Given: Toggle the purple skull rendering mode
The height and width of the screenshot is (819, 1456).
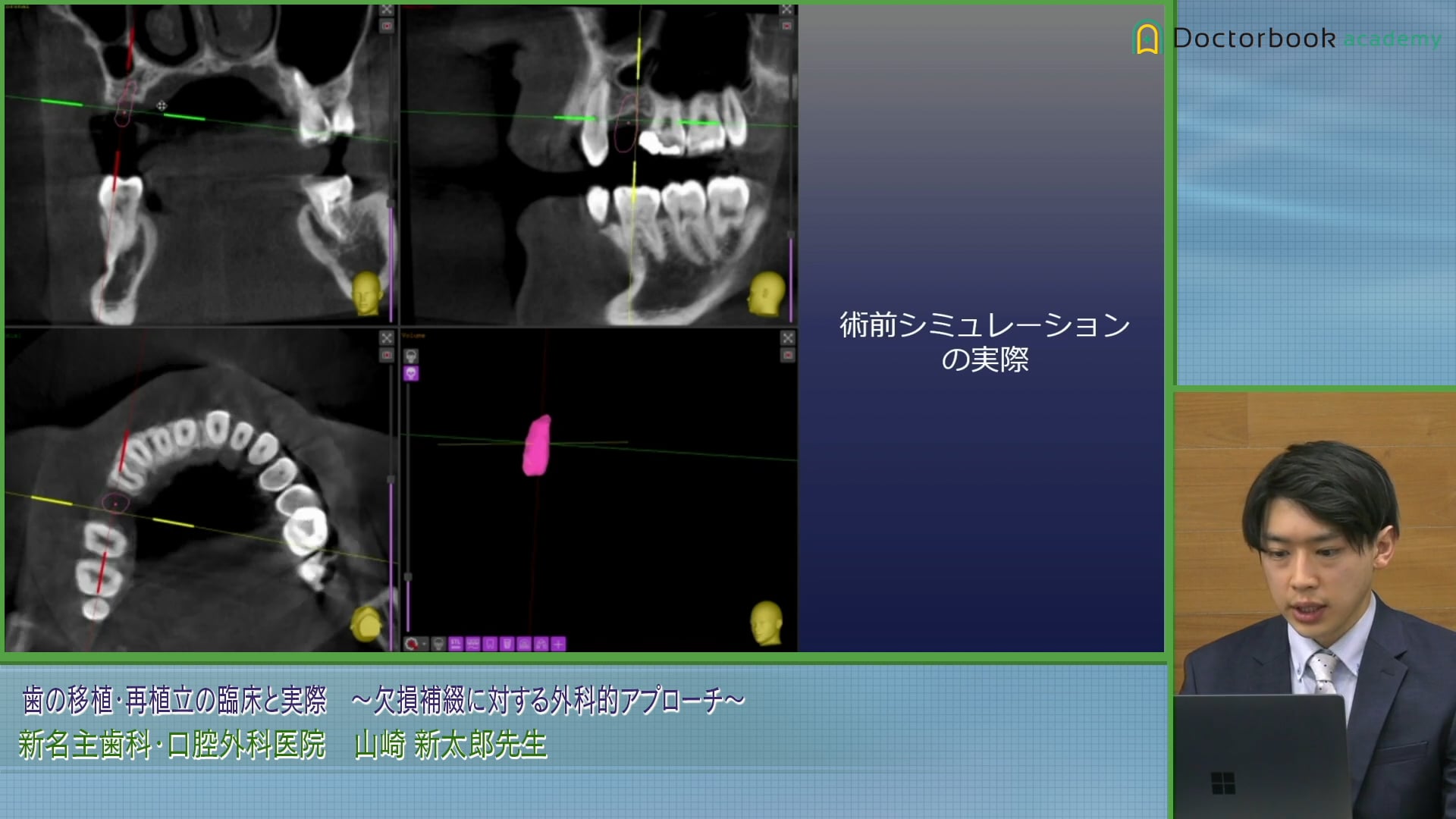Looking at the screenshot, I should pos(411,373).
